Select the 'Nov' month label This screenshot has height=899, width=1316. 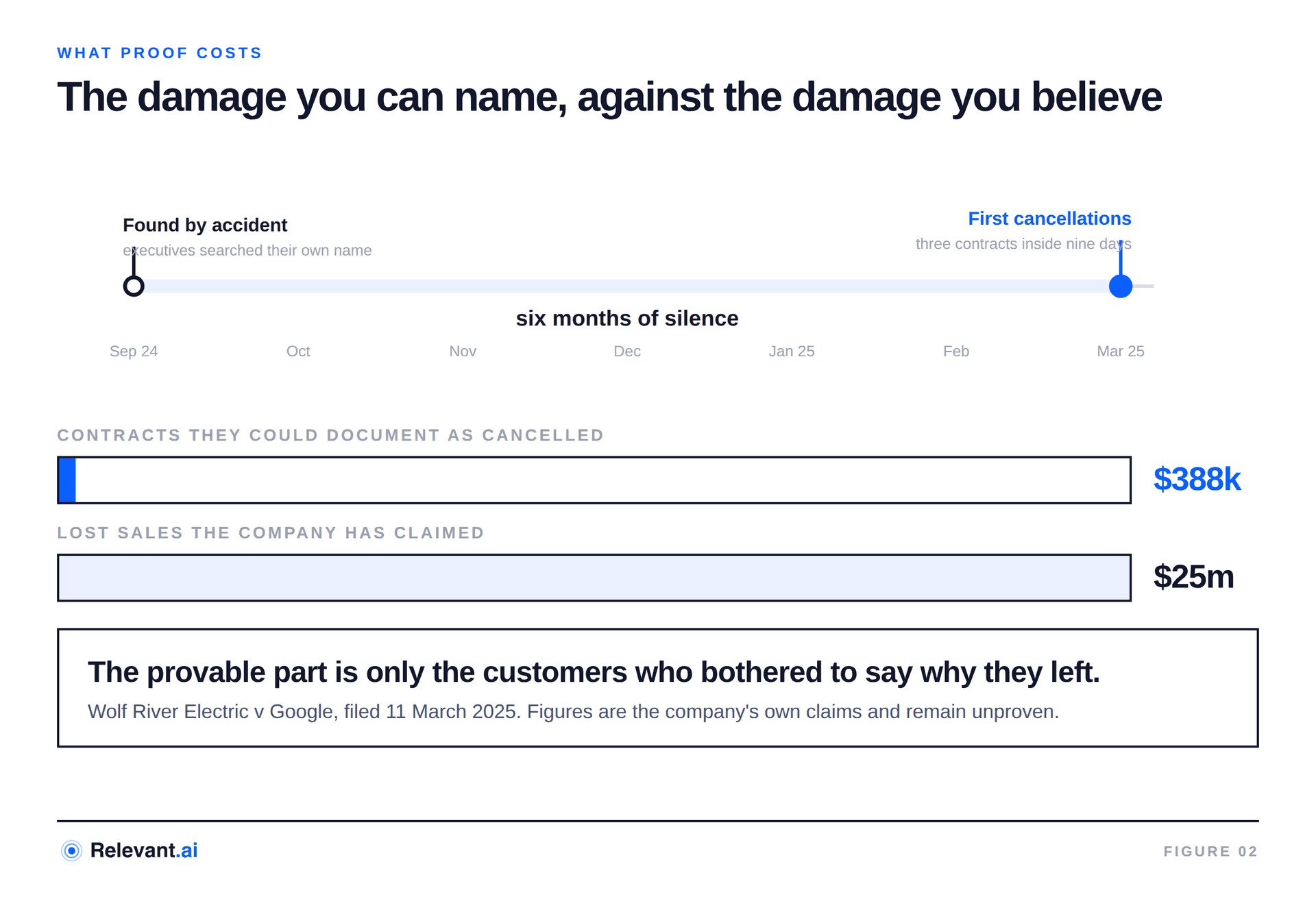click(463, 352)
